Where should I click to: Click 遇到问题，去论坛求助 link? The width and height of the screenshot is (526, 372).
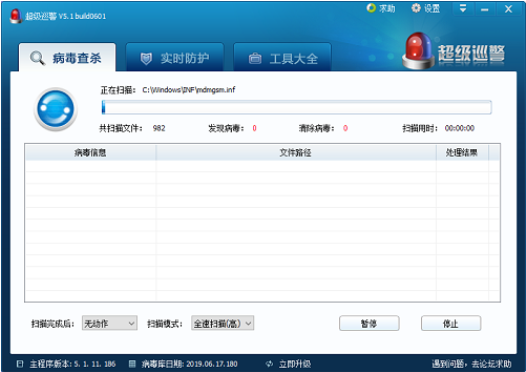471,364
